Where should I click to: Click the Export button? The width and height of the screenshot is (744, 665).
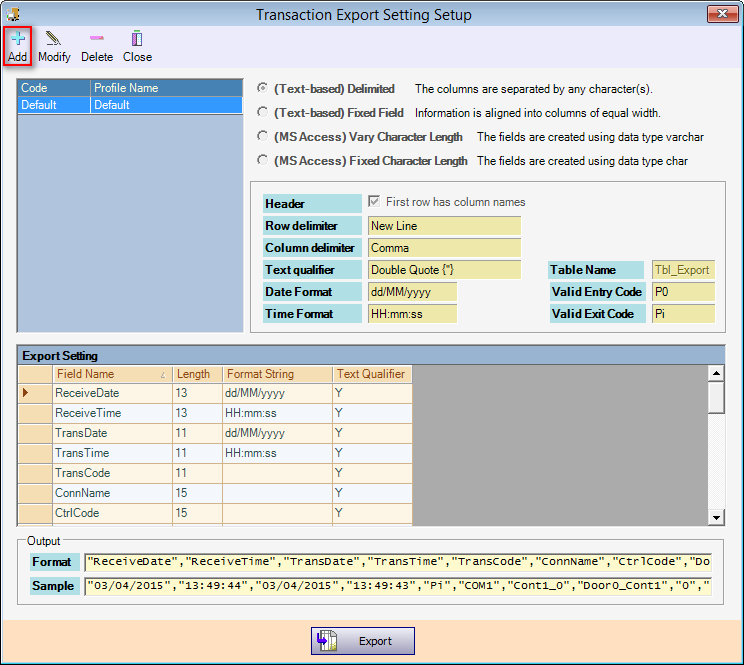(362, 641)
